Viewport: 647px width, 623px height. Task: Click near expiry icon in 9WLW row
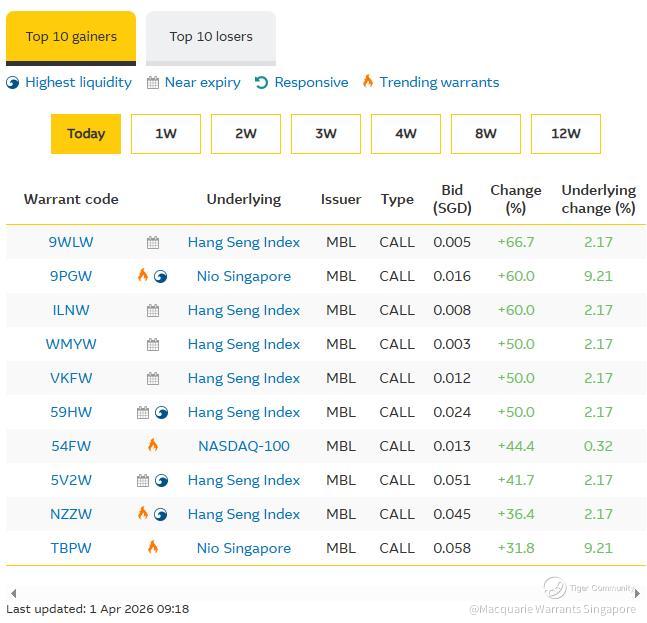(153, 242)
